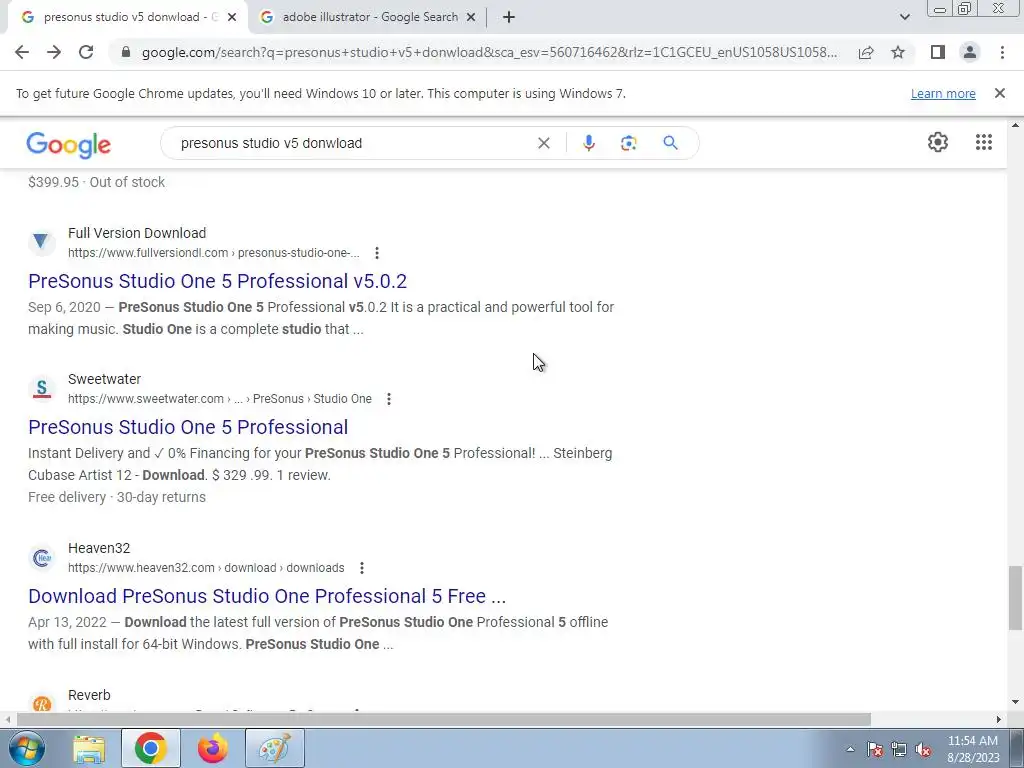Open File Explorer from taskbar
The width and height of the screenshot is (1024, 768).
pos(89,748)
